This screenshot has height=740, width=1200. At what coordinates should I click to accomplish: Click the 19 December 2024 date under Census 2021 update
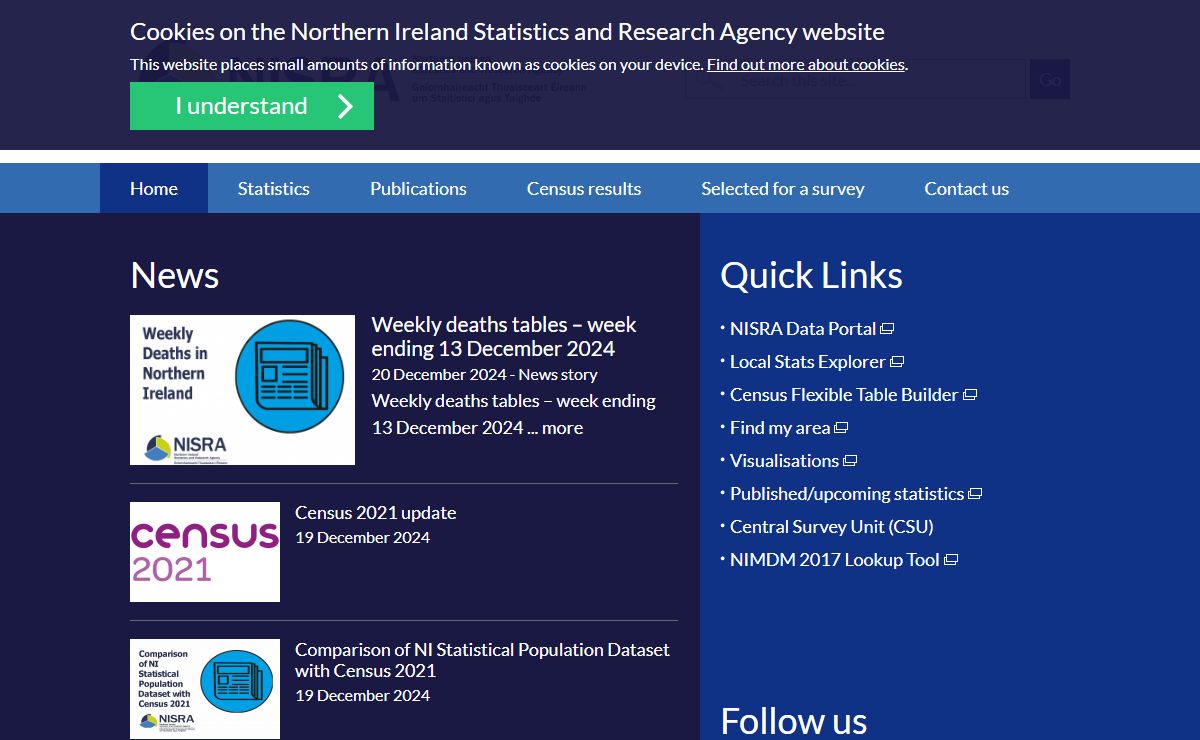(362, 537)
